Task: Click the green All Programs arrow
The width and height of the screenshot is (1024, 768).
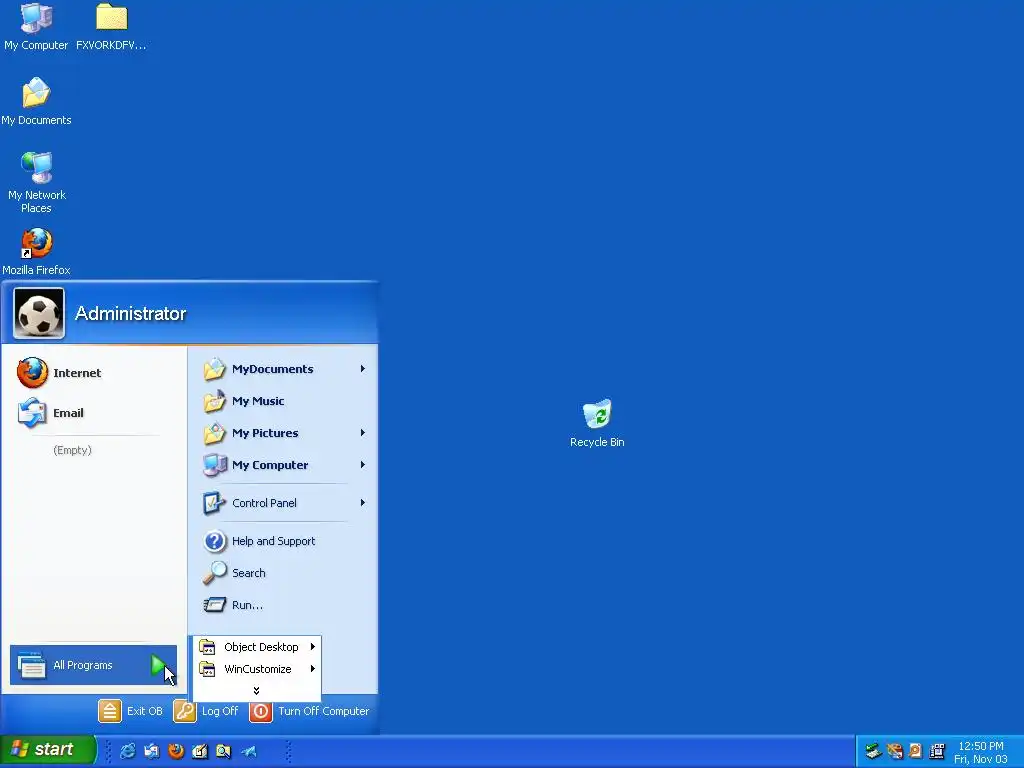Action: pyautogui.click(x=159, y=665)
